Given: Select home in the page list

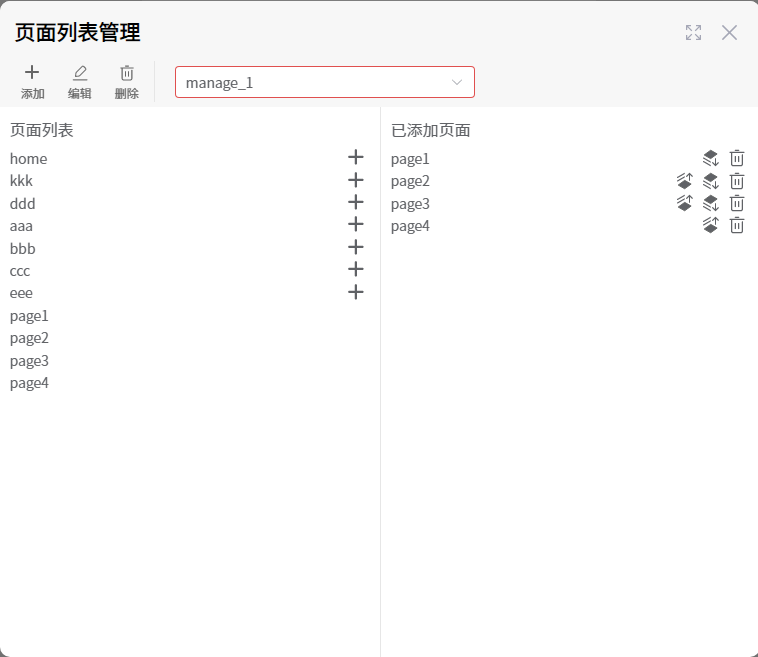Looking at the screenshot, I should click(x=29, y=159).
